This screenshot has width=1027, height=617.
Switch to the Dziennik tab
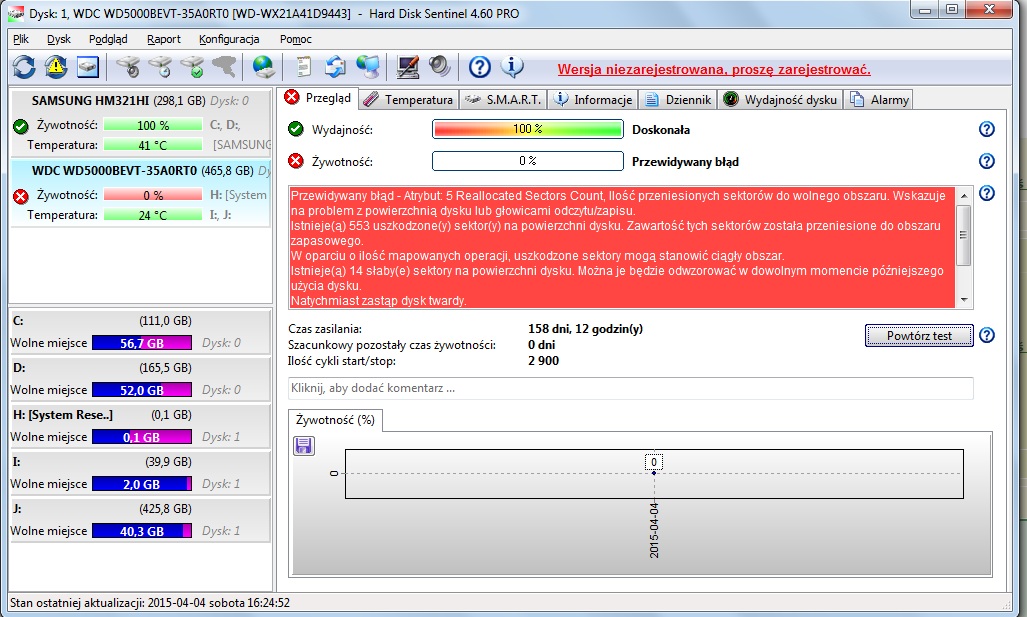[x=679, y=100]
